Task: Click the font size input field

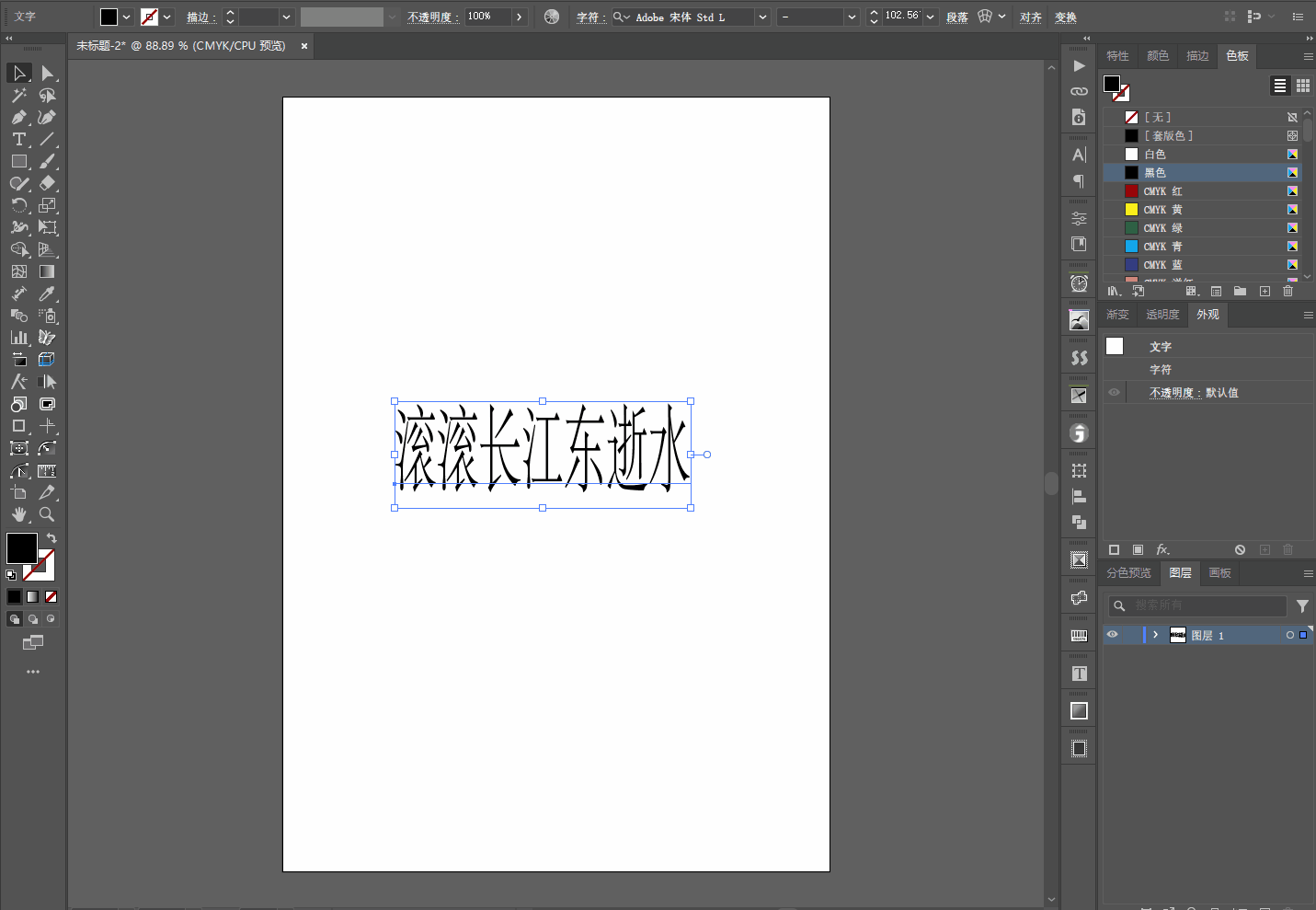Action: tap(902, 16)
